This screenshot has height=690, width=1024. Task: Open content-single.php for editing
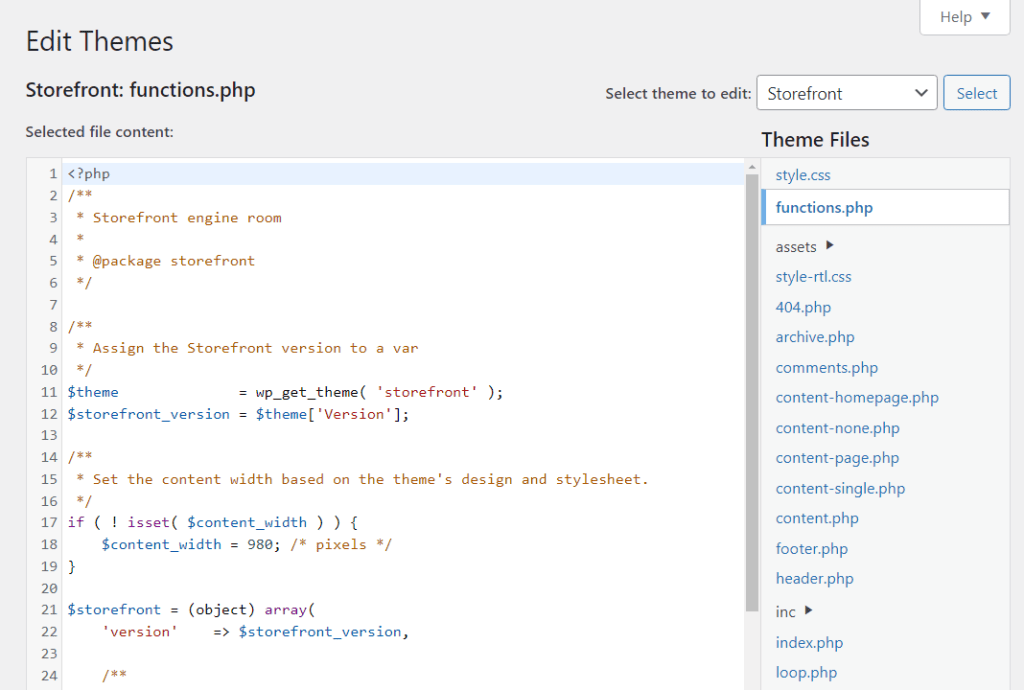click(x=840, y=488)
